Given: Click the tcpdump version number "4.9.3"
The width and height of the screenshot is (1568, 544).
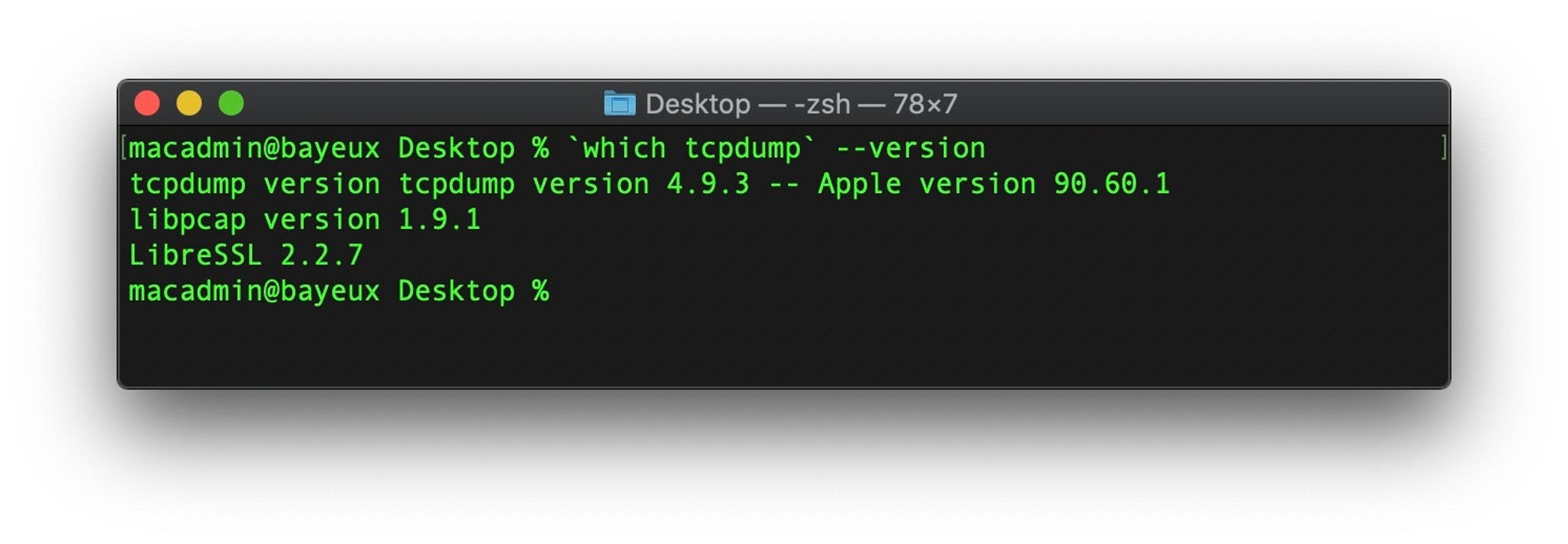Looking at the screenshot, I should click(x=708, y=184).
